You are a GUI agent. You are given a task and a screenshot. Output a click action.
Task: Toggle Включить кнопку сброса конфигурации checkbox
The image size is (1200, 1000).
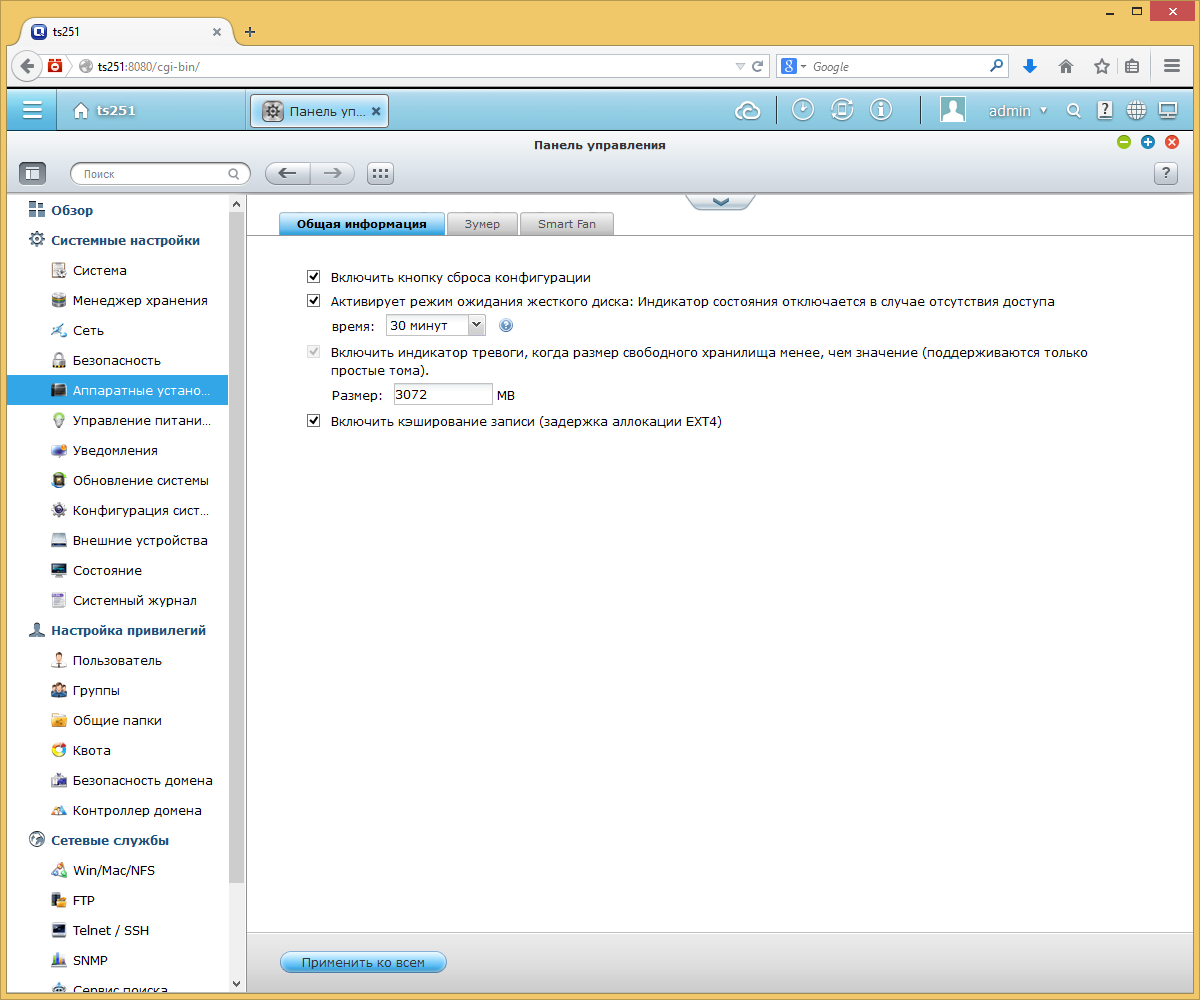(314, 277)
